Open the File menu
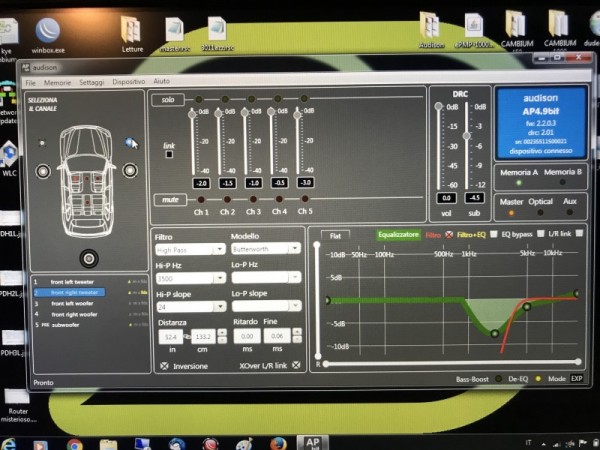The height and width of the screenshot is (450, 600). [x=30, y=83]
